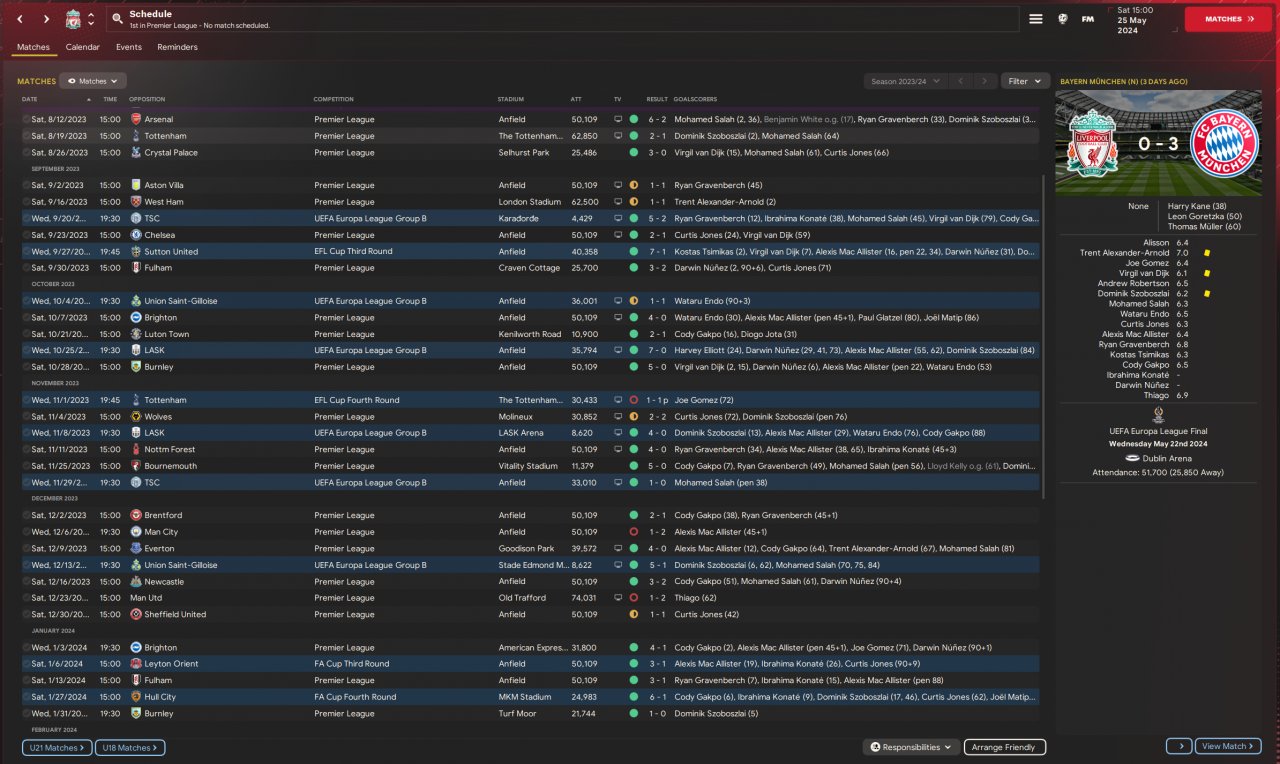Open the FM menu icon
This screenshot has width=1280, height=764.
click(x=1088, y=19)
